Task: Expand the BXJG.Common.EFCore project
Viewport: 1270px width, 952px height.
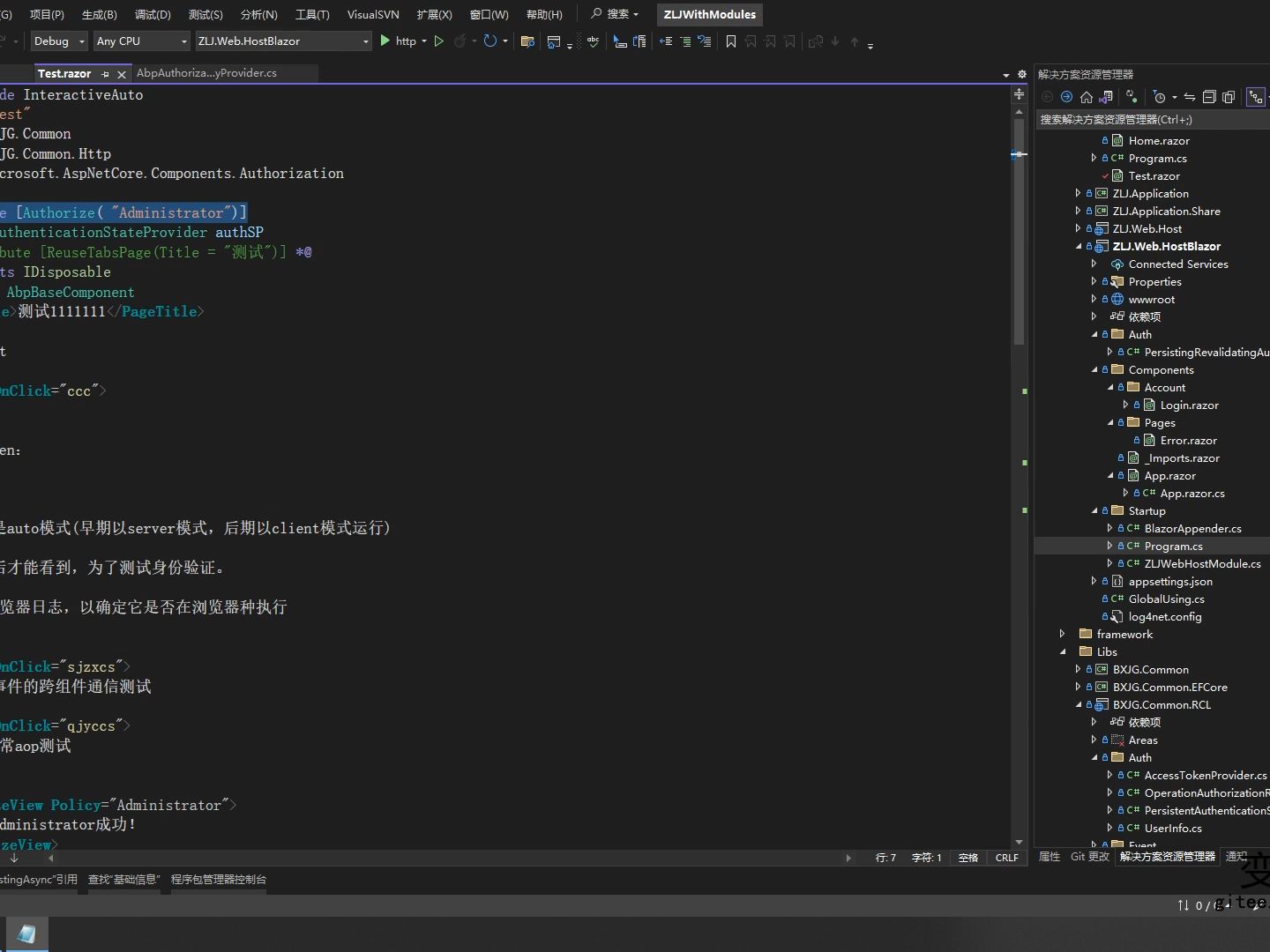Action: tap(1079, 688)
